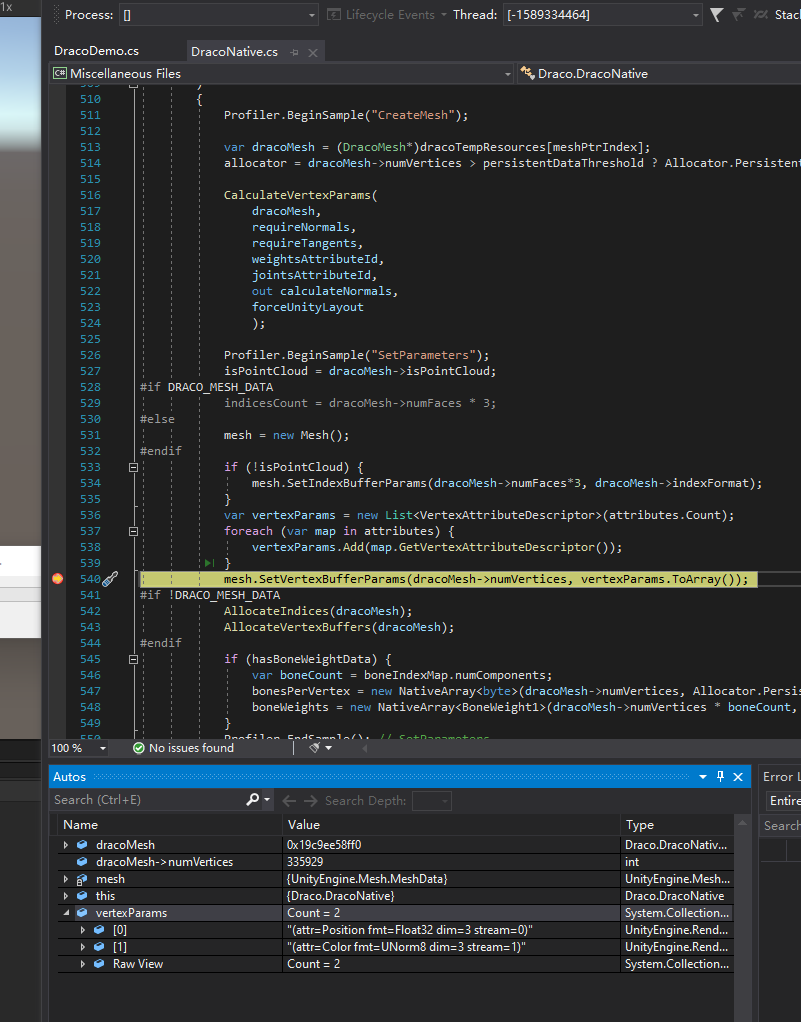
Task: Click the Draco.DracoNative breadcrumb icon
Action: (527, 72)
